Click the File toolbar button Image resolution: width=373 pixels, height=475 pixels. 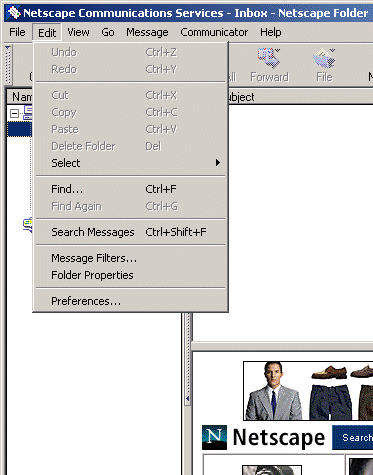[x=324, y=65]
